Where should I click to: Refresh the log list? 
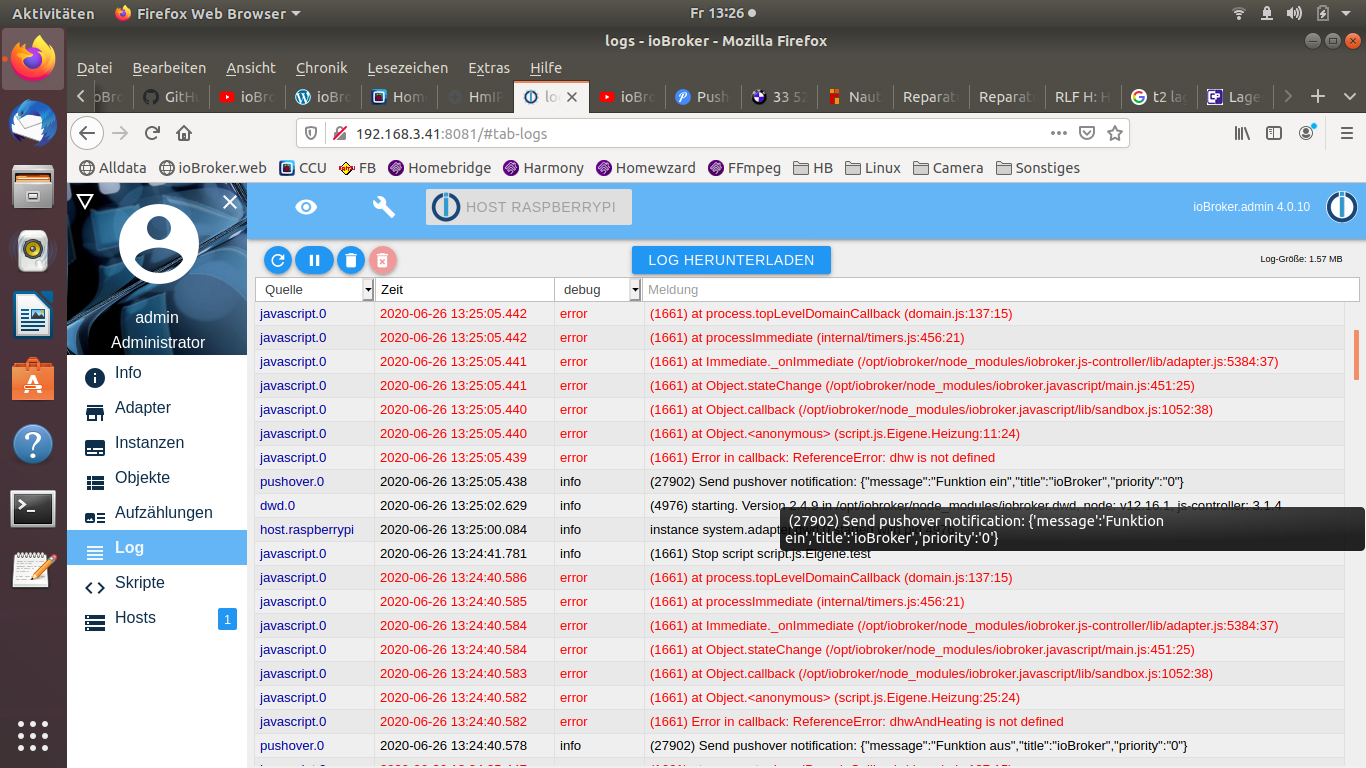[278, 260]
